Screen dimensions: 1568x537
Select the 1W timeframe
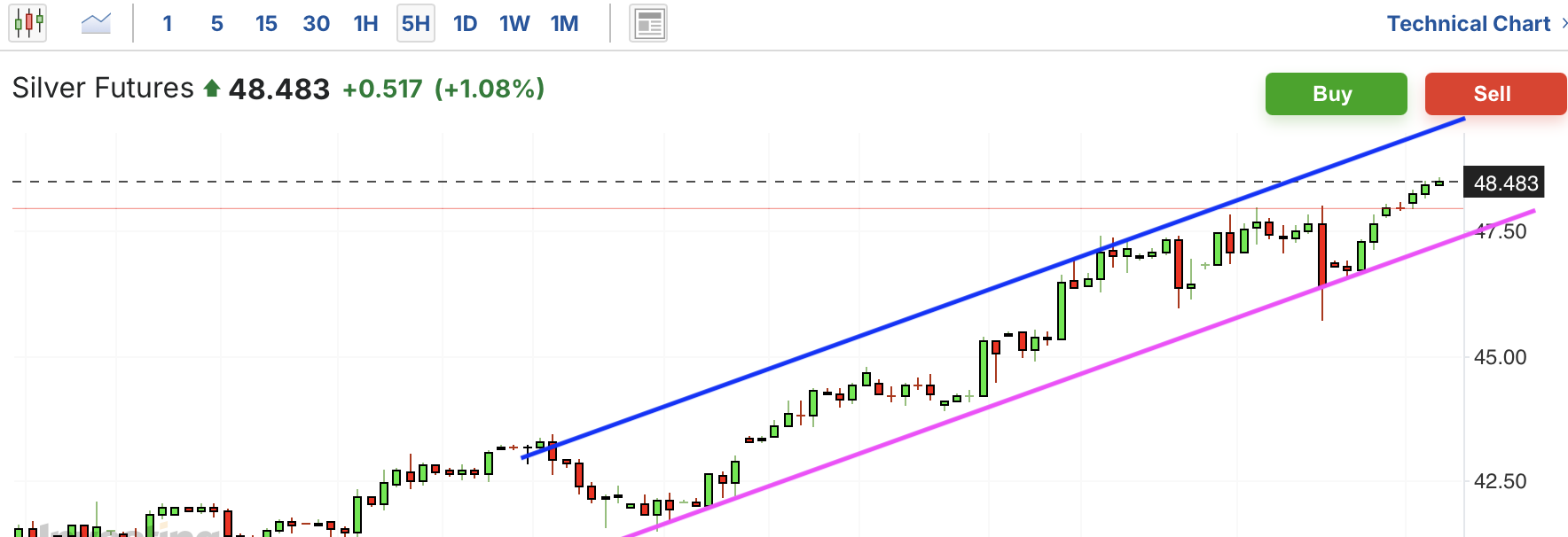[x=514, y=23]
